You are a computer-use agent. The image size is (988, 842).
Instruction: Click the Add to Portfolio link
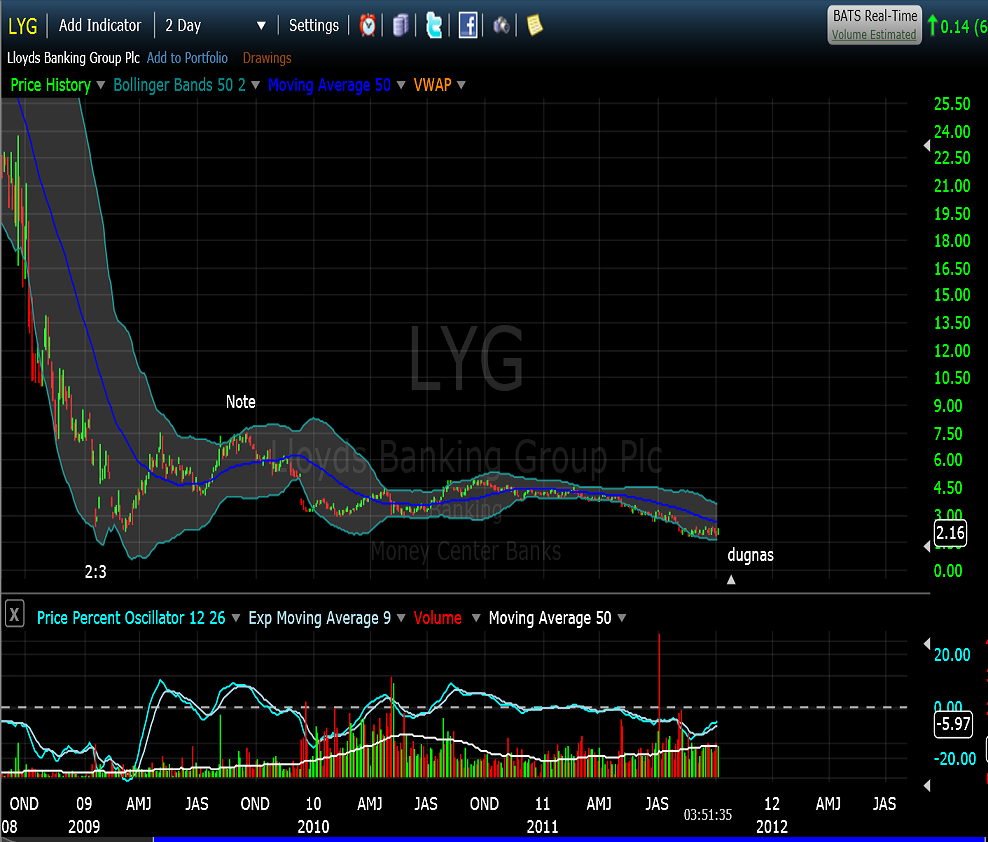pyautogui.click(x=187, y=58)
